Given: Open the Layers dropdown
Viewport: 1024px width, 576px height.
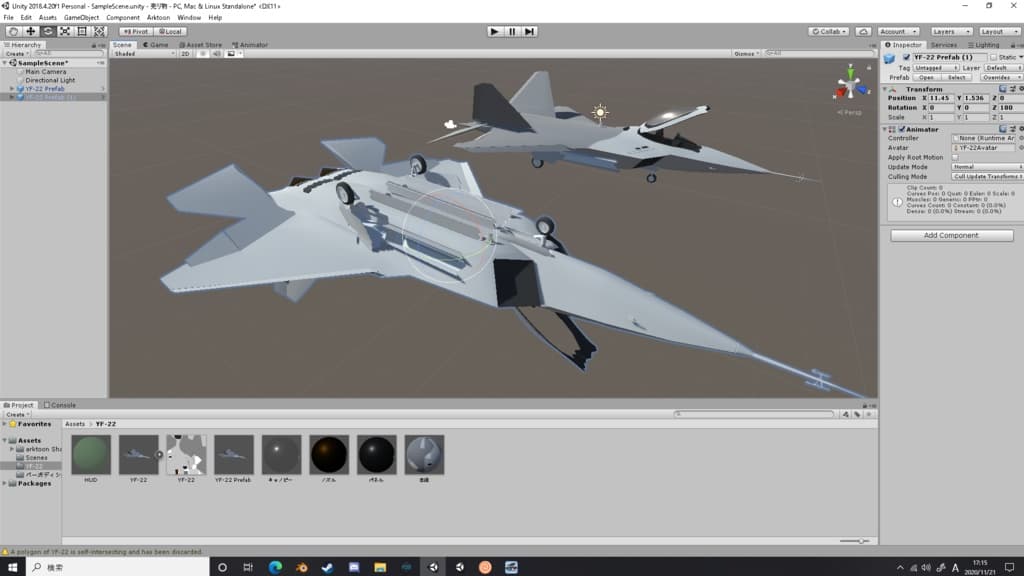Looking at the screenshot, I should pyautogui.click(x=950, y=31).
